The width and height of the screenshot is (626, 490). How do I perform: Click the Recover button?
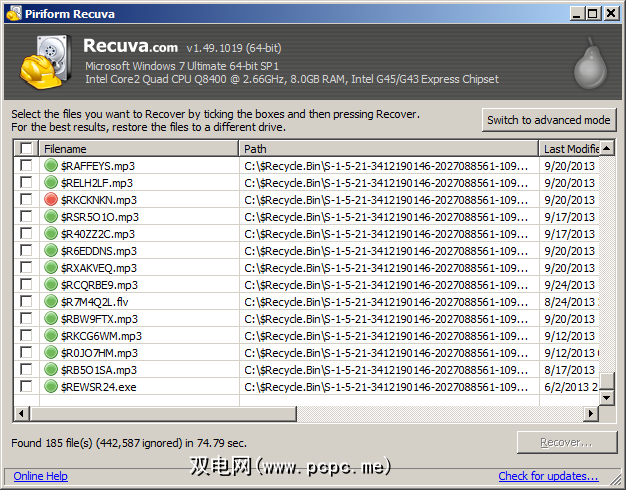pos(567,442)
